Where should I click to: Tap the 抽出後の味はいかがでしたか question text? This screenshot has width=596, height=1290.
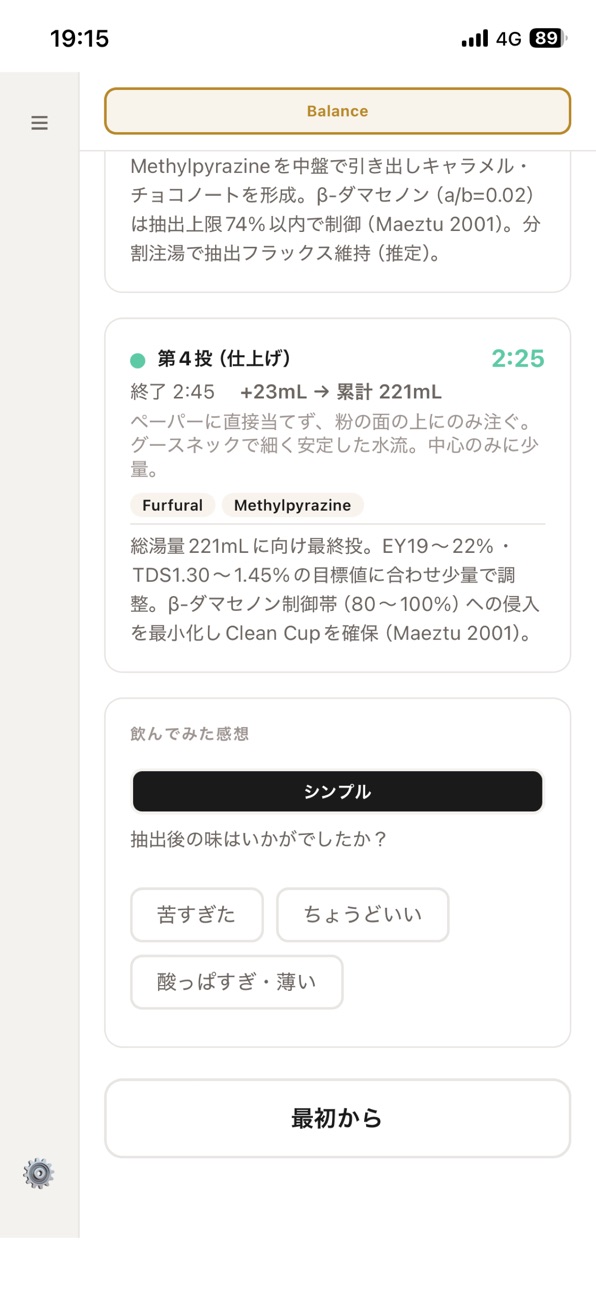pos(259,839)
